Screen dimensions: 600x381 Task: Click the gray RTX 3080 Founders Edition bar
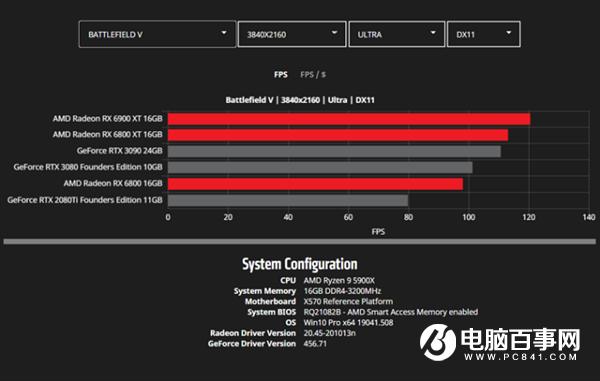point(320,167)
